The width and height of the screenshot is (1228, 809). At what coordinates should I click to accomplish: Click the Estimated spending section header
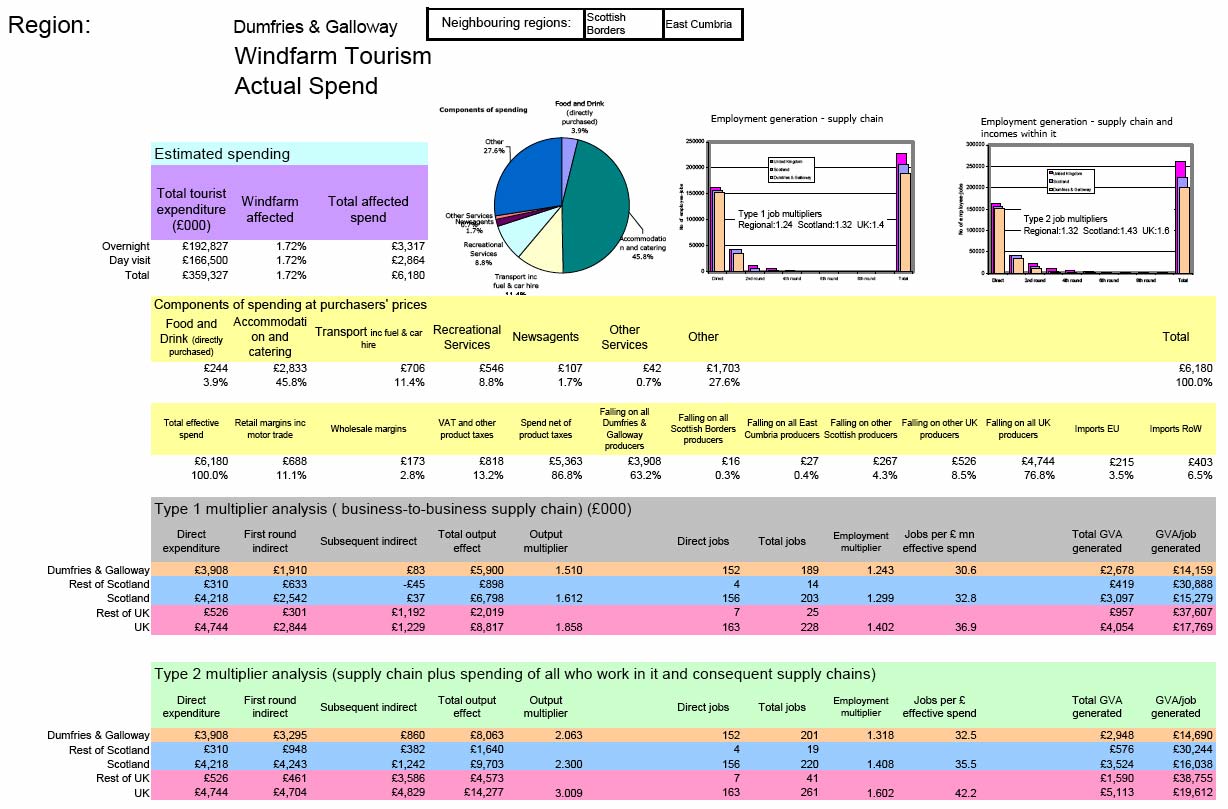pos(290,154)
